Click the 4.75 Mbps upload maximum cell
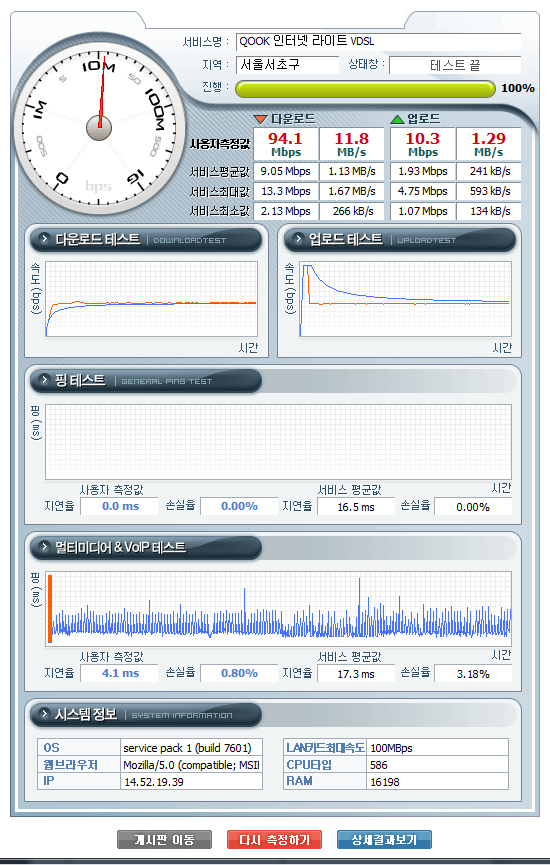This screenshot has height=865, width=550. [x=423, y=191]
